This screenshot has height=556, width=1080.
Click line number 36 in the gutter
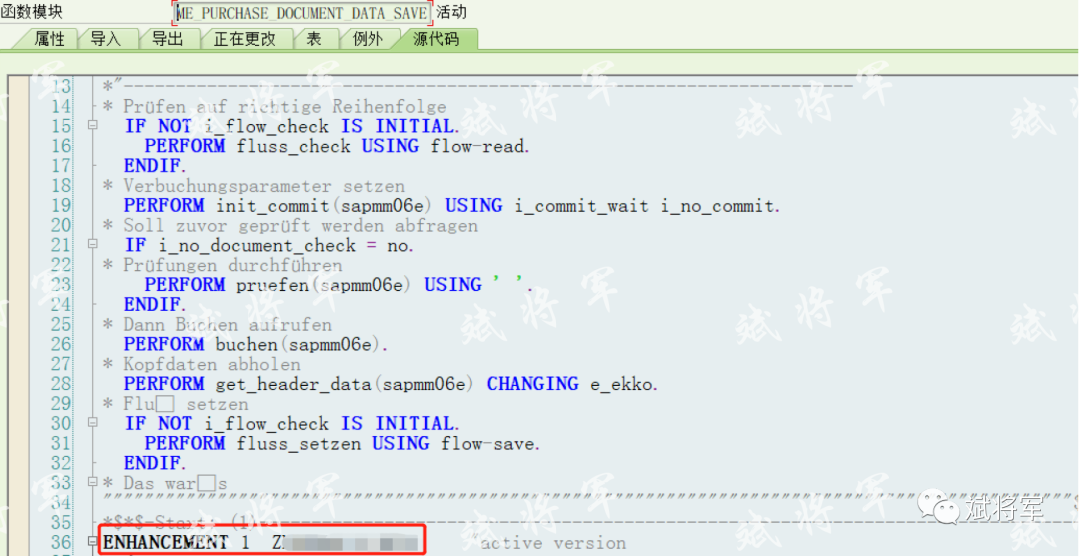pyautogui.click(x=61, y=544)
